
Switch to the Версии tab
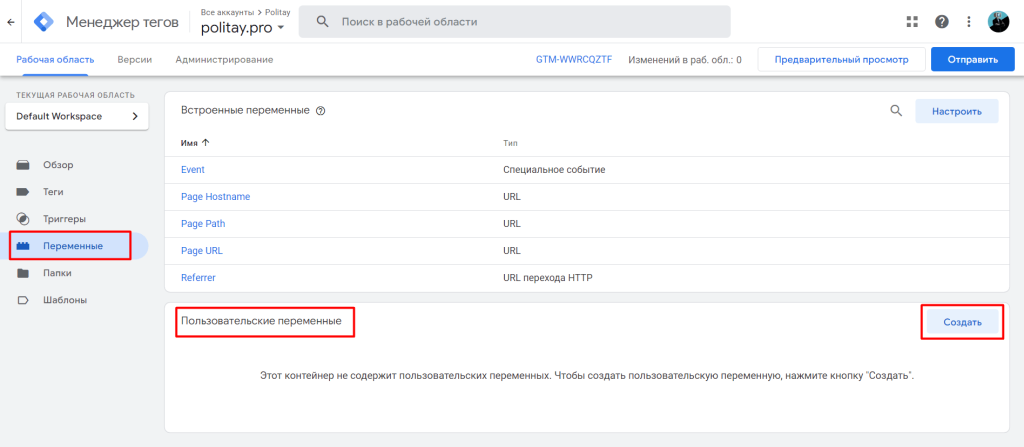tap(135, 59)
